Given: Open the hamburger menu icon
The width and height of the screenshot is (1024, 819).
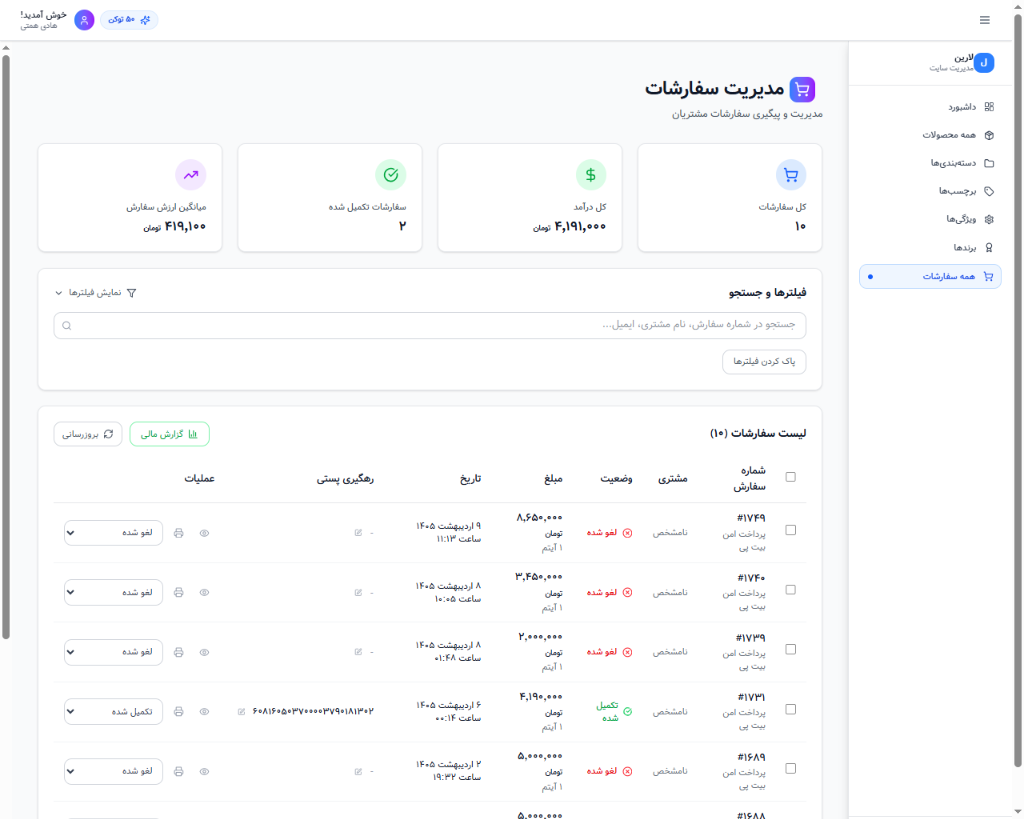Looking at the screenshot, I should (x=984, y=20).
